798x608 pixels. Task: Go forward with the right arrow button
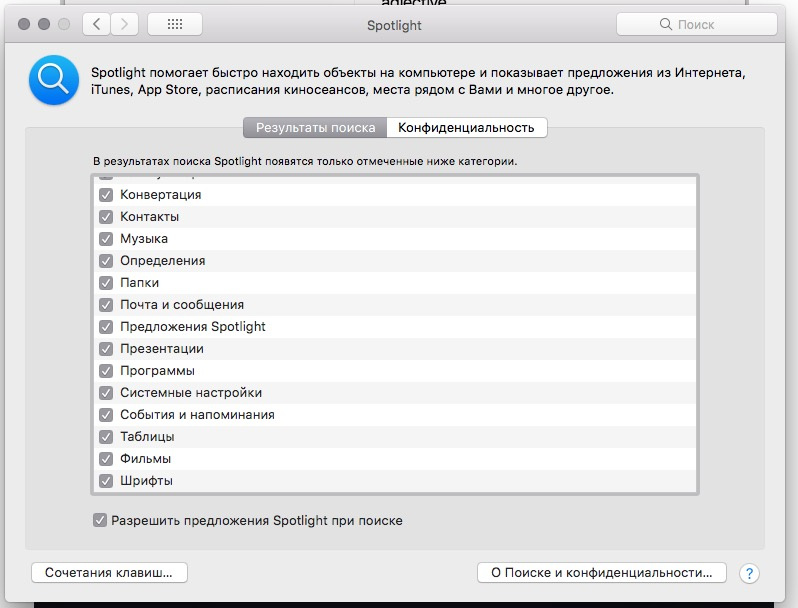[124, 24]
